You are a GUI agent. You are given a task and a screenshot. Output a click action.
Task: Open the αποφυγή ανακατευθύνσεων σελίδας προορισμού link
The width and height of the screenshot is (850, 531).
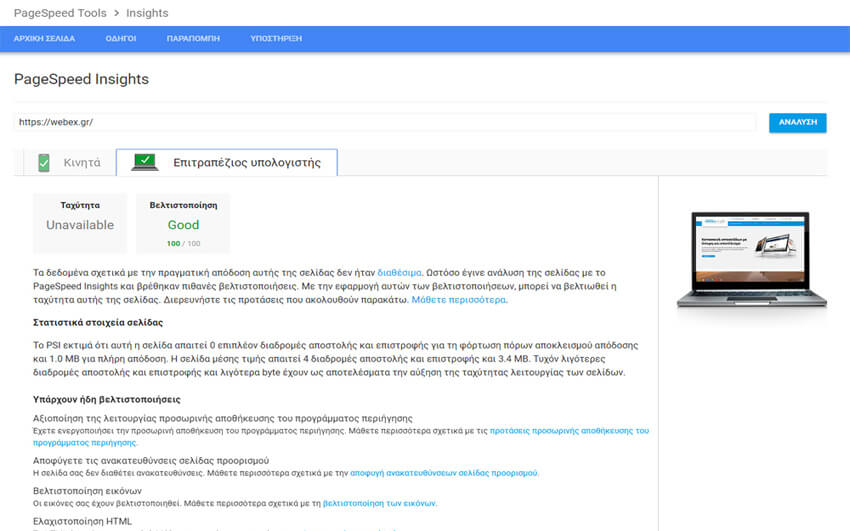click(x=443, y=473)
